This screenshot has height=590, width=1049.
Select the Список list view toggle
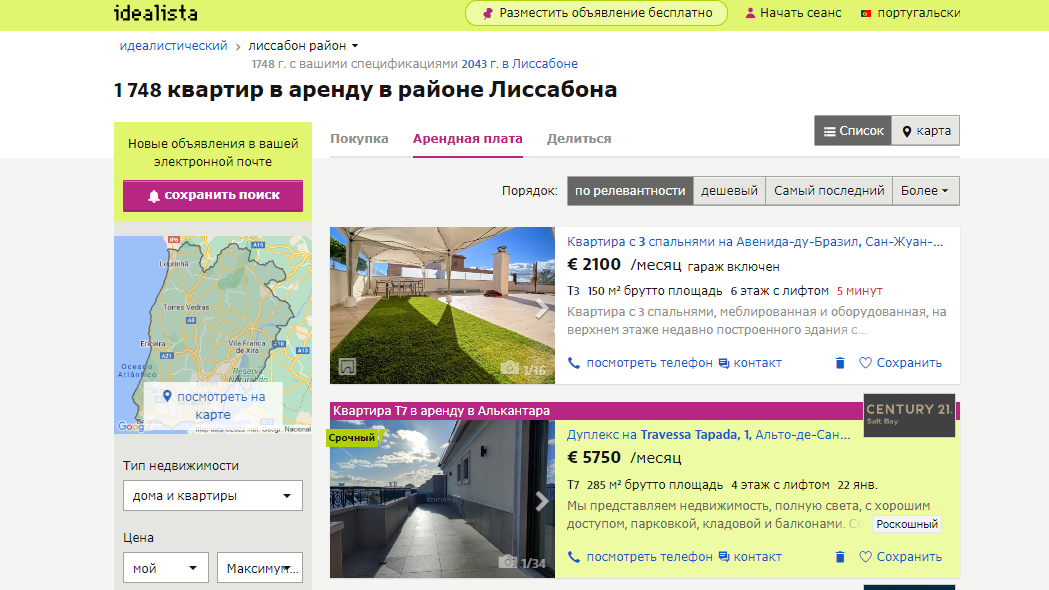click(853, 131)
